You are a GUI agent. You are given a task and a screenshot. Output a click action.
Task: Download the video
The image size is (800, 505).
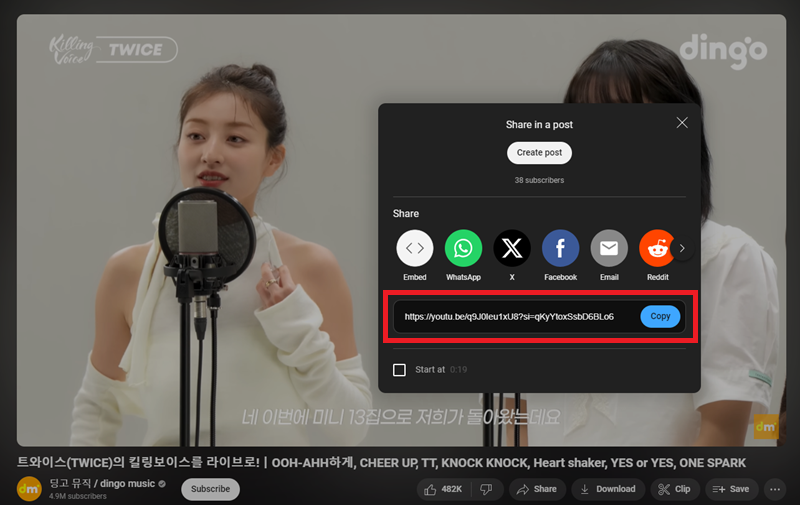pos(607,489)
